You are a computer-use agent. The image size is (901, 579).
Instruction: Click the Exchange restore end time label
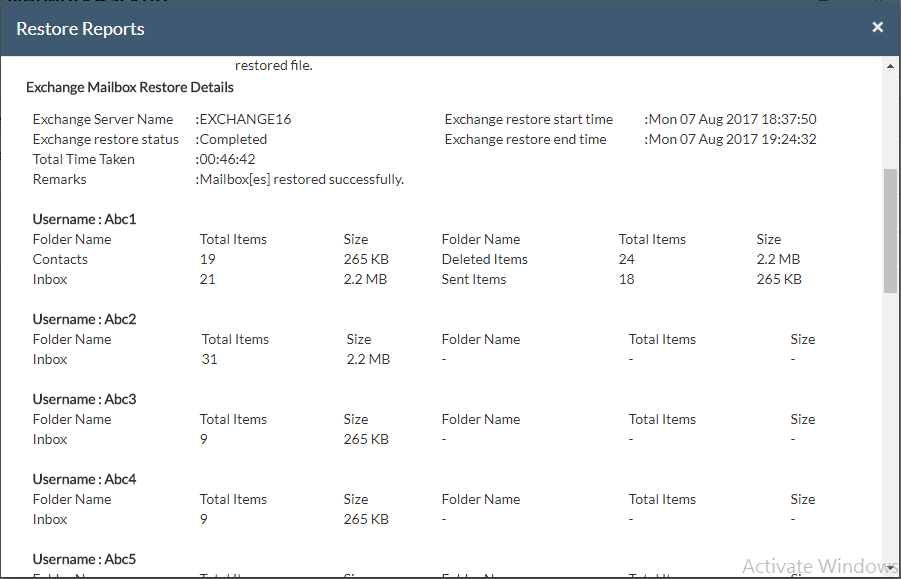(x=525, y=139)
